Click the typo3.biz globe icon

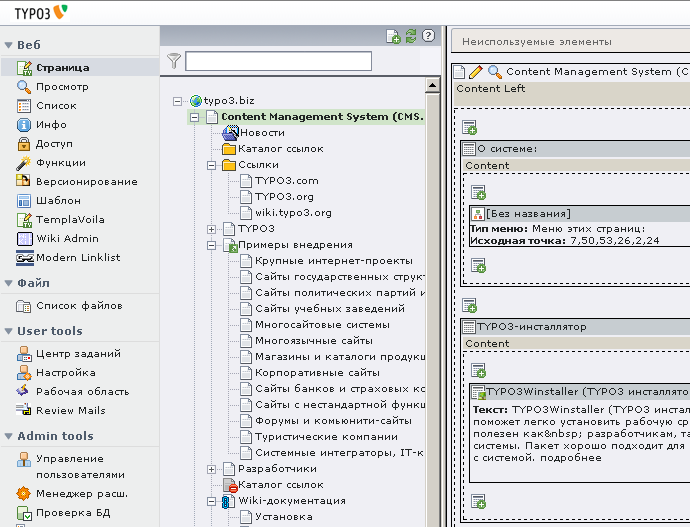pos(196,101)
